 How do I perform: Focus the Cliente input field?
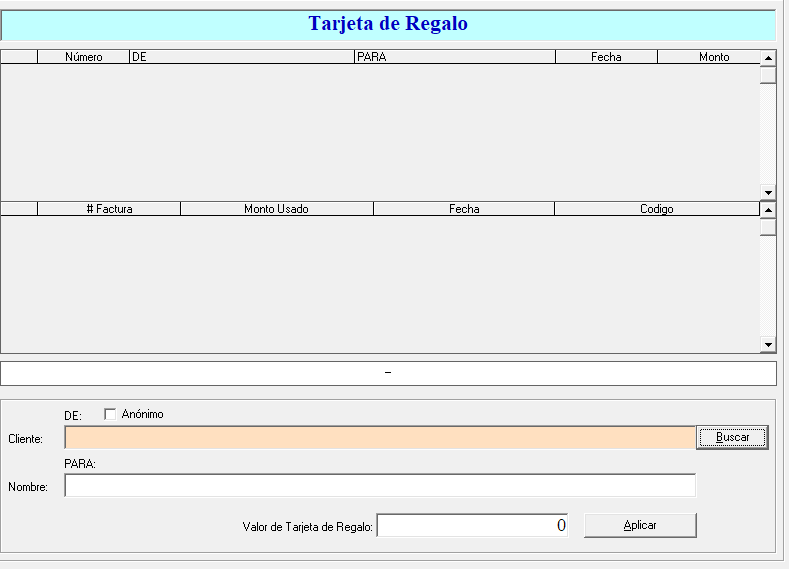380,438
